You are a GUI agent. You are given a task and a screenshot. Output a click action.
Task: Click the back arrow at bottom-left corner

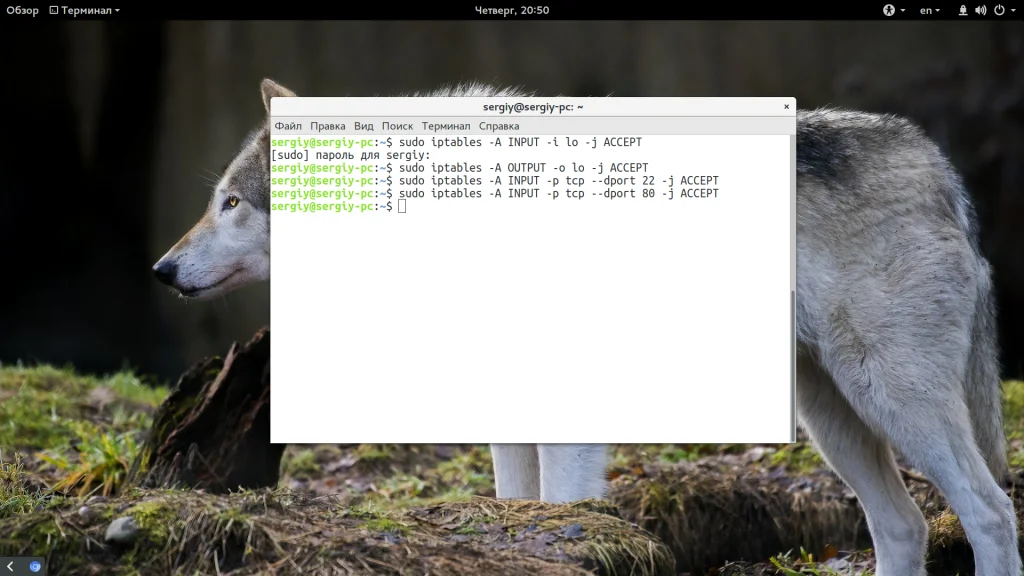(10, 566)
